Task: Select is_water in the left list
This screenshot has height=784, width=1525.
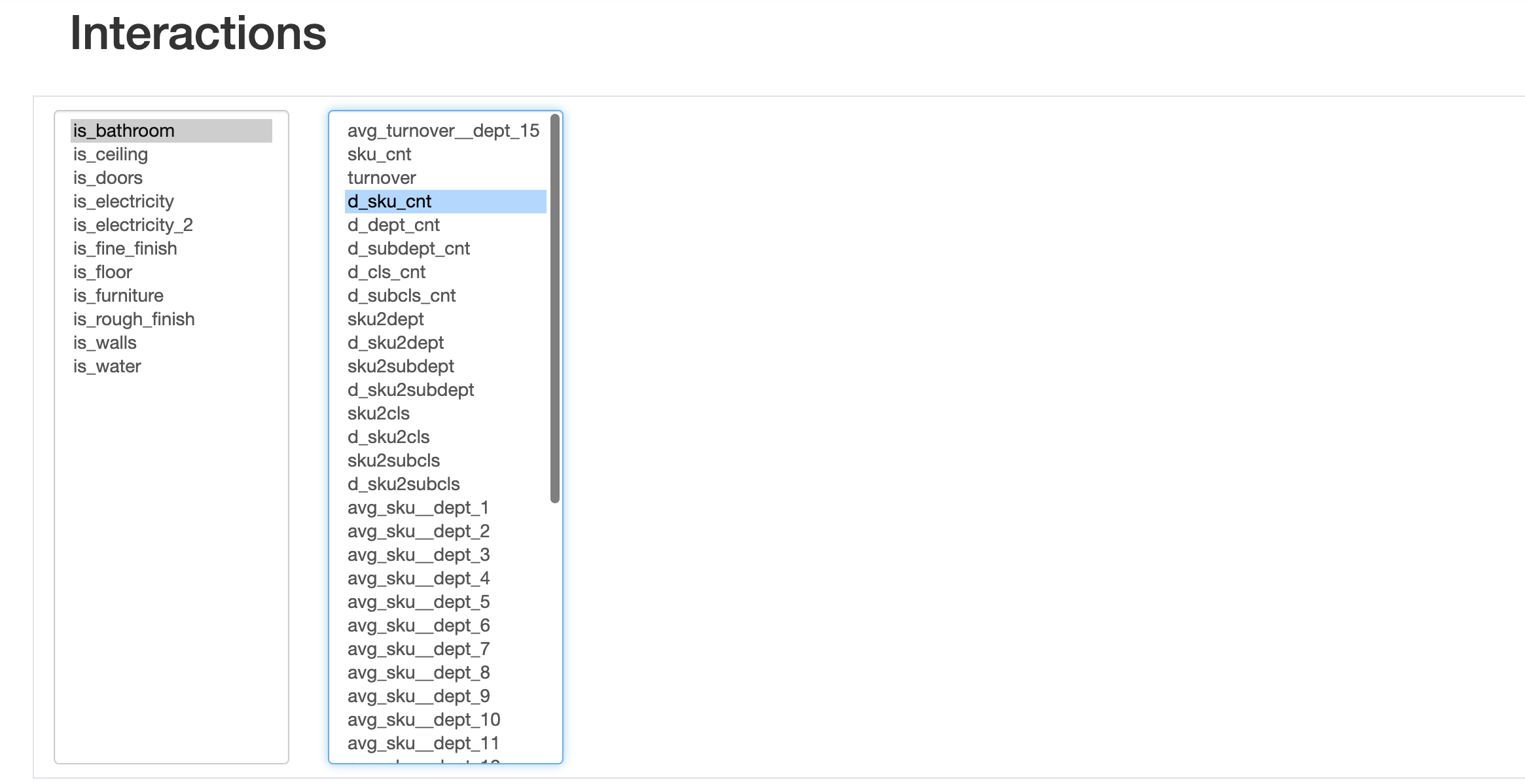Action: [107, 366]
